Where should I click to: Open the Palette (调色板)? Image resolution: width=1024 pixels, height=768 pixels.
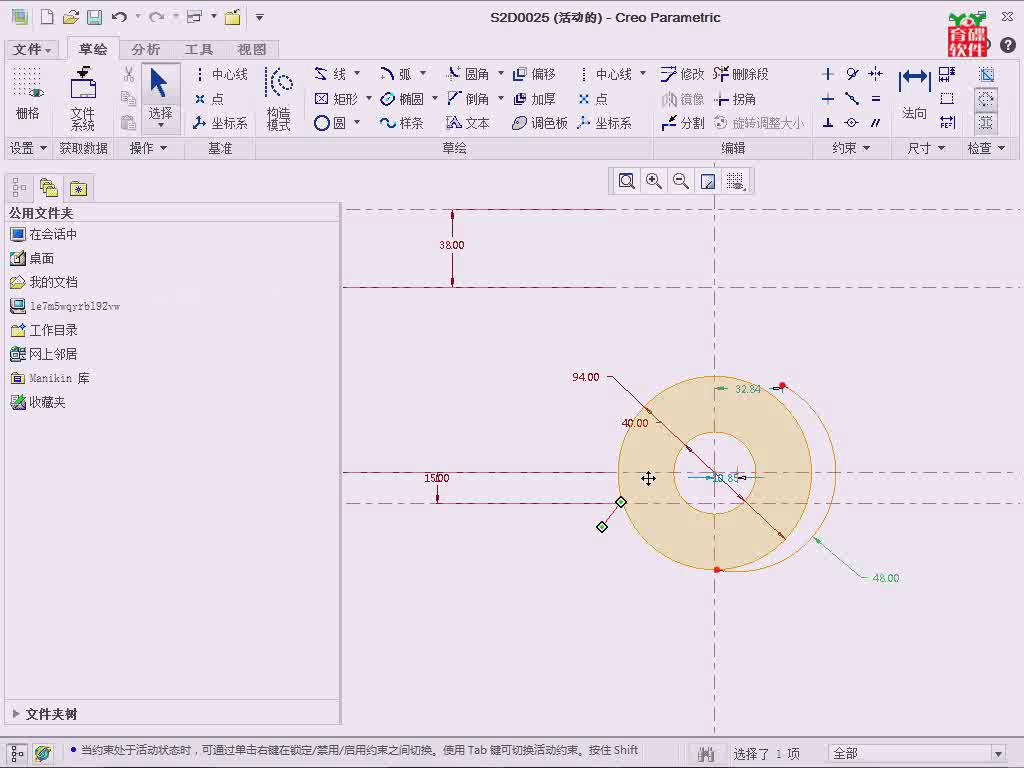pyautogui.click(x=540, y=123)
